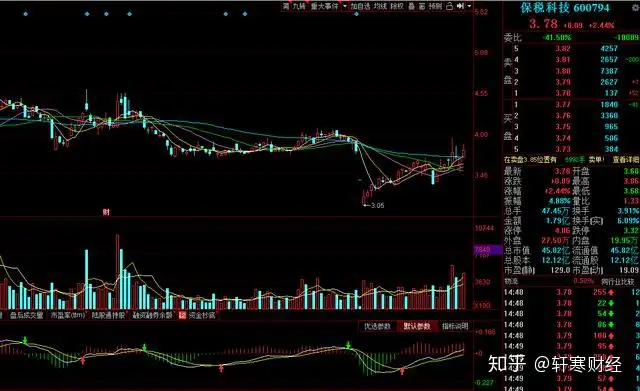The height and width of the screenshot is (391, 640).
Task: Click the 3.05 lowest price label
Action: [377, 205]
